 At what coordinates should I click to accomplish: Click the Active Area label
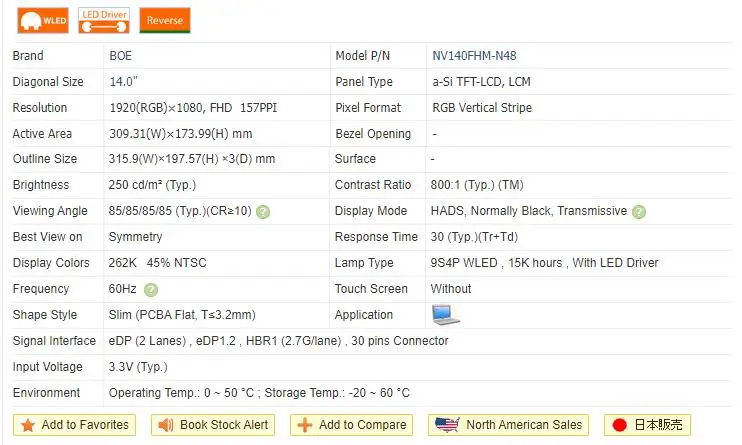coord(42,134)
